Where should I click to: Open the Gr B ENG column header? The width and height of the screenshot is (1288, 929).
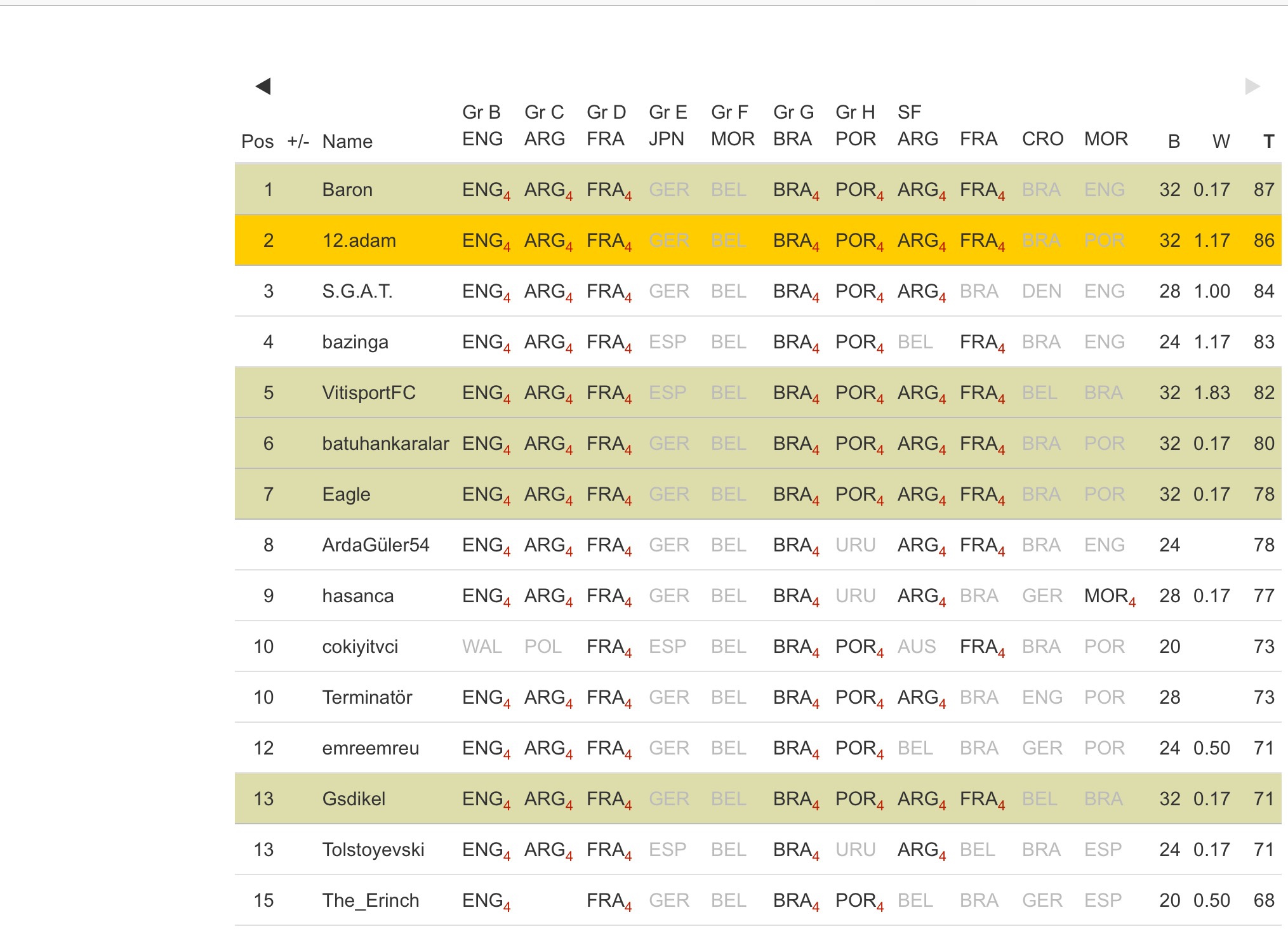click(482, 126)
